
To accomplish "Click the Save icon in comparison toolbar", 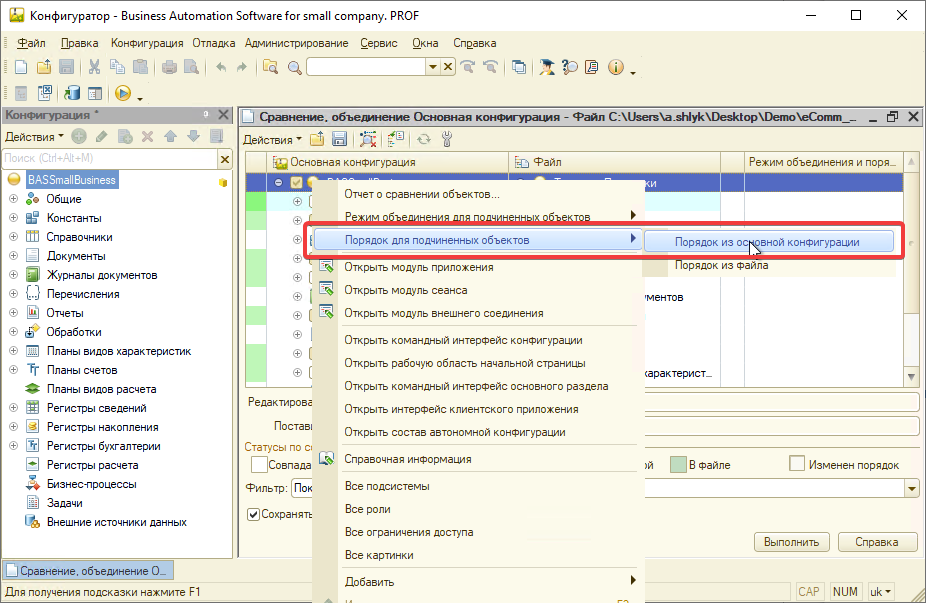I will 339,139.
